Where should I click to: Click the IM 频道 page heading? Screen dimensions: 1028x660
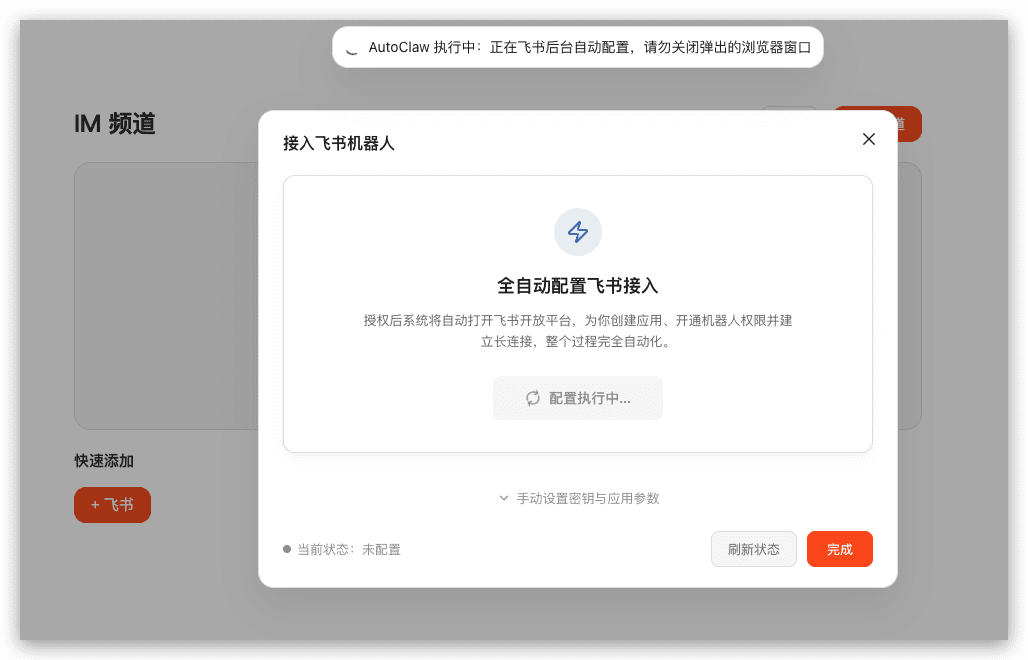coord(115,124)
